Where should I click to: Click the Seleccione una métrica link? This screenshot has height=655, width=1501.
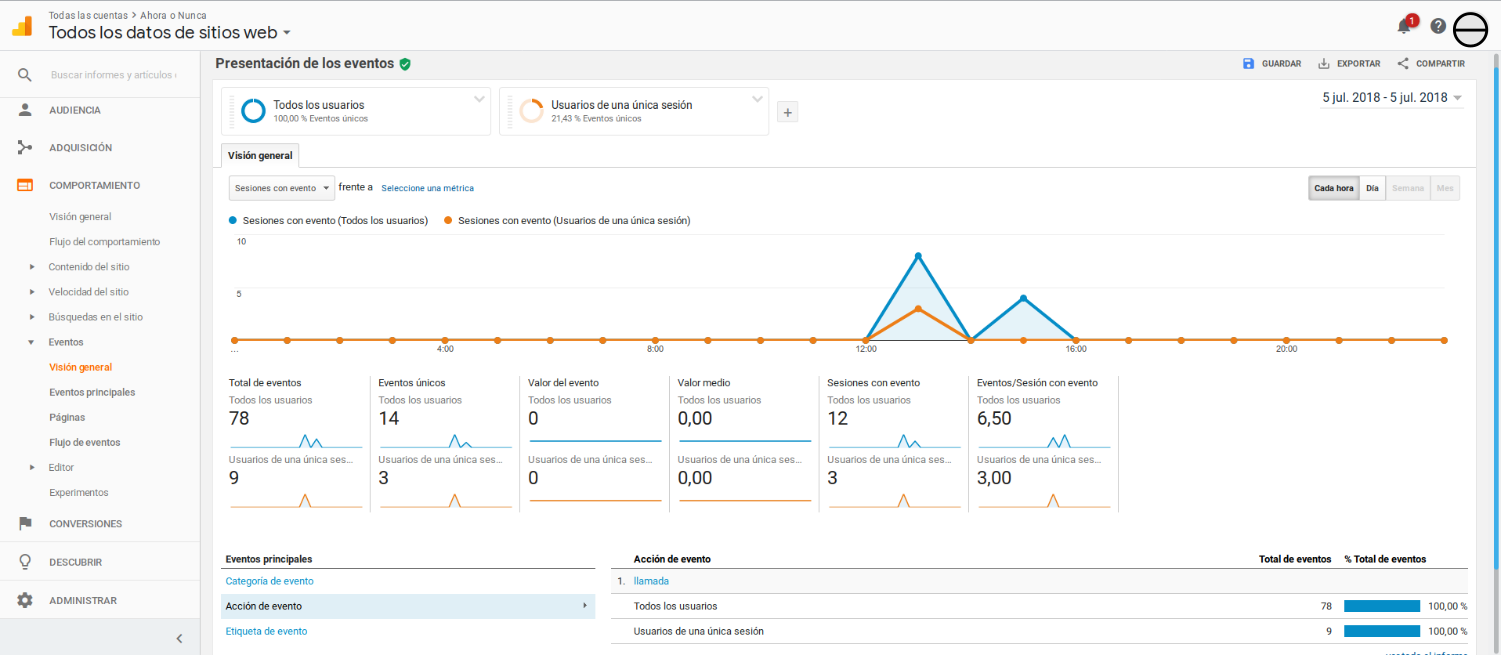(x=427, y=188)
